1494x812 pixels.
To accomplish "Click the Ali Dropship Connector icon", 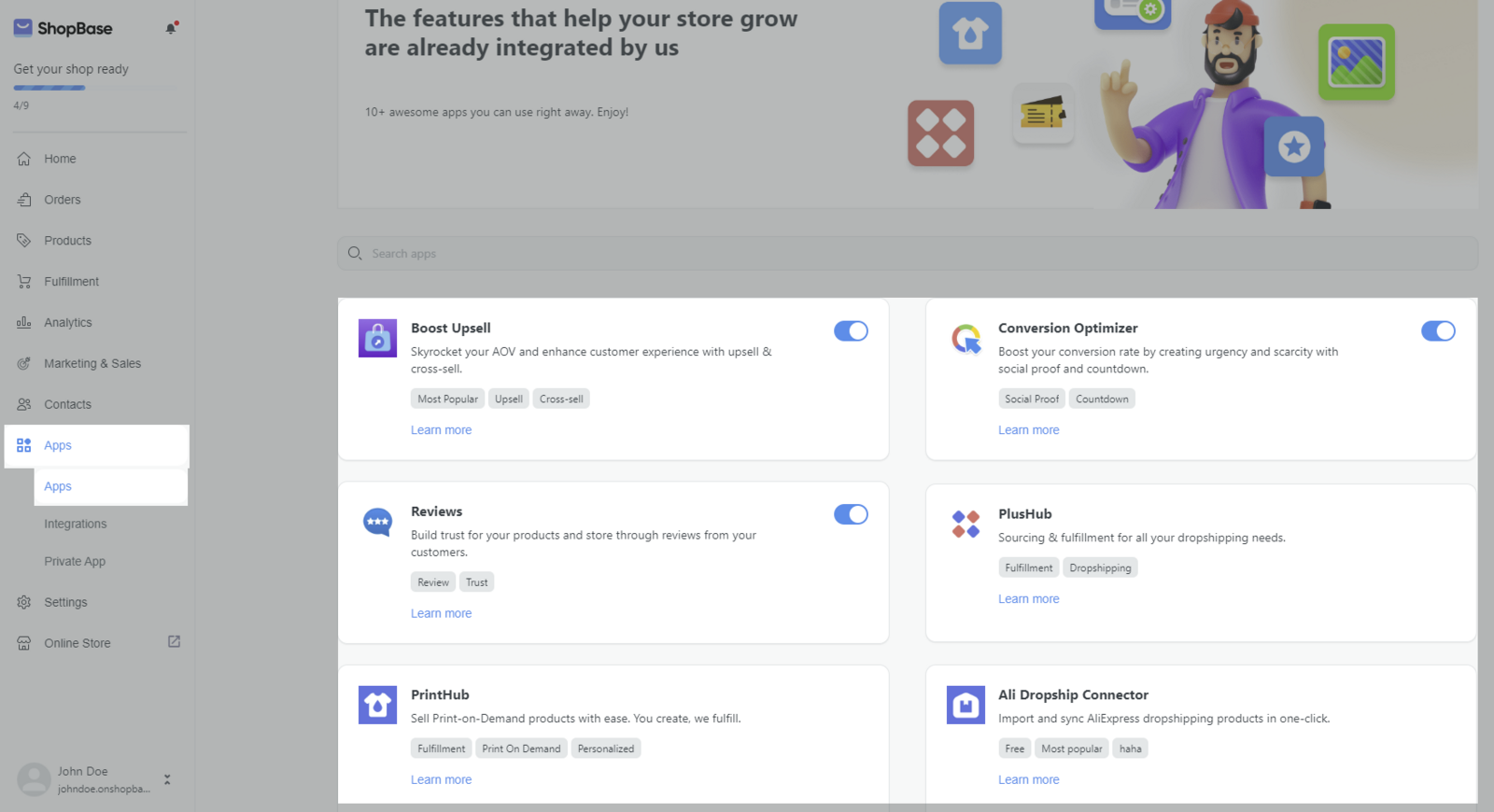I will [965, 705].
